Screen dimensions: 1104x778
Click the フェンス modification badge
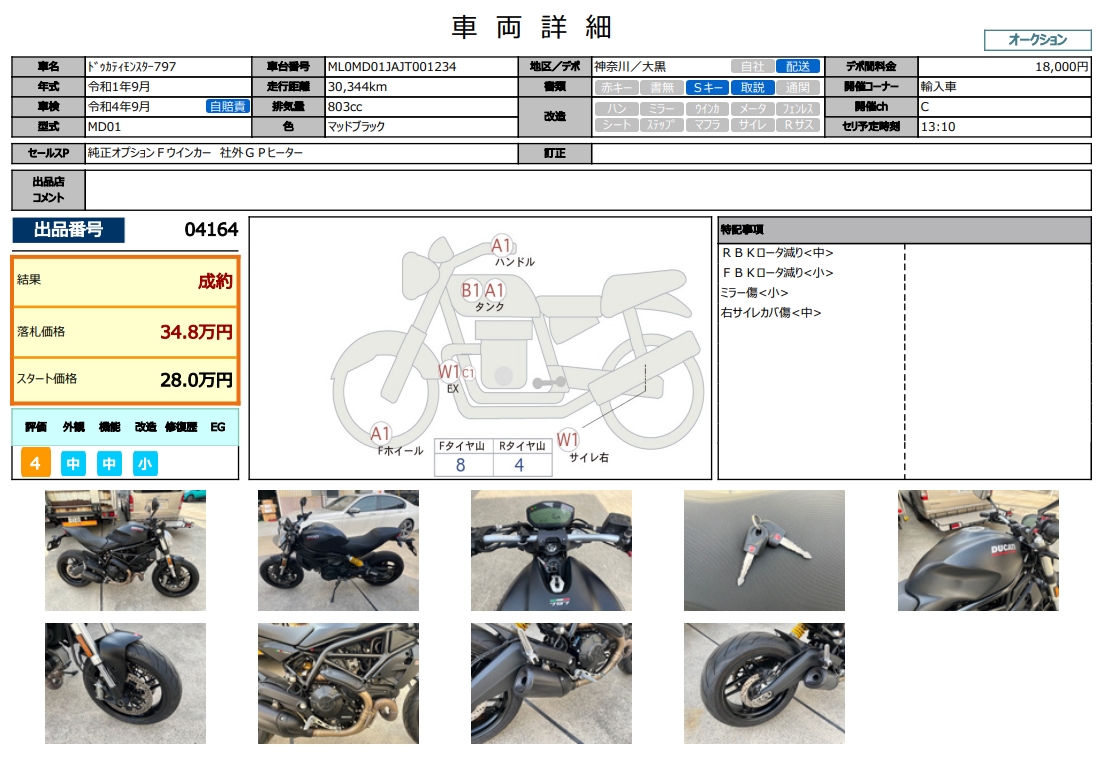coord(798,109)
